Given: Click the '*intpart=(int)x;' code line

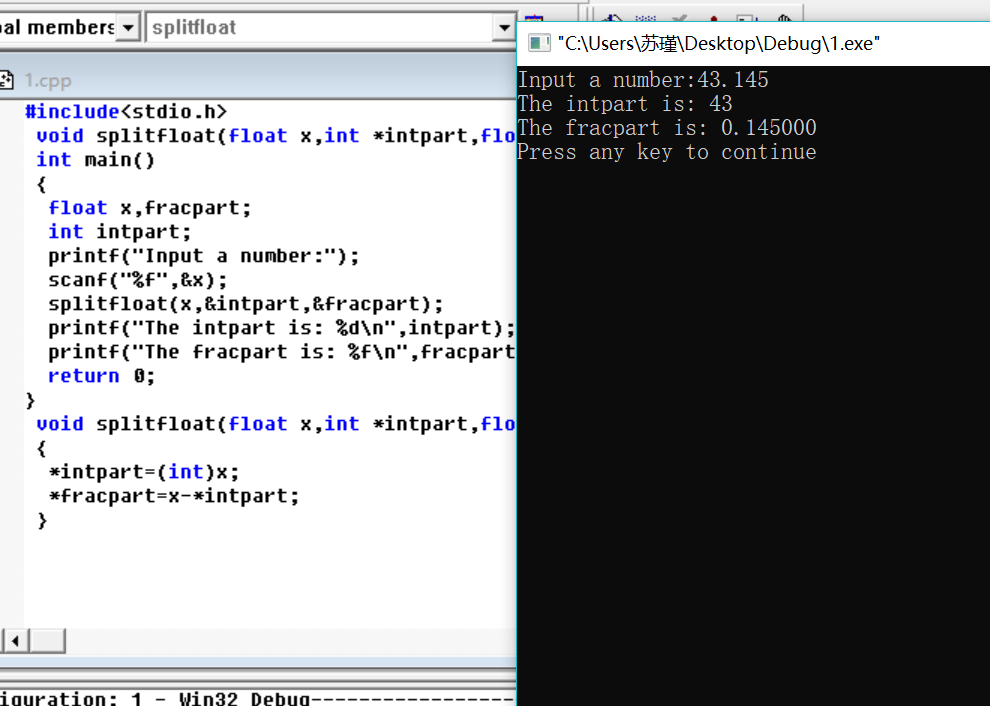Looking at the screenshot, I should coord(144,472).
